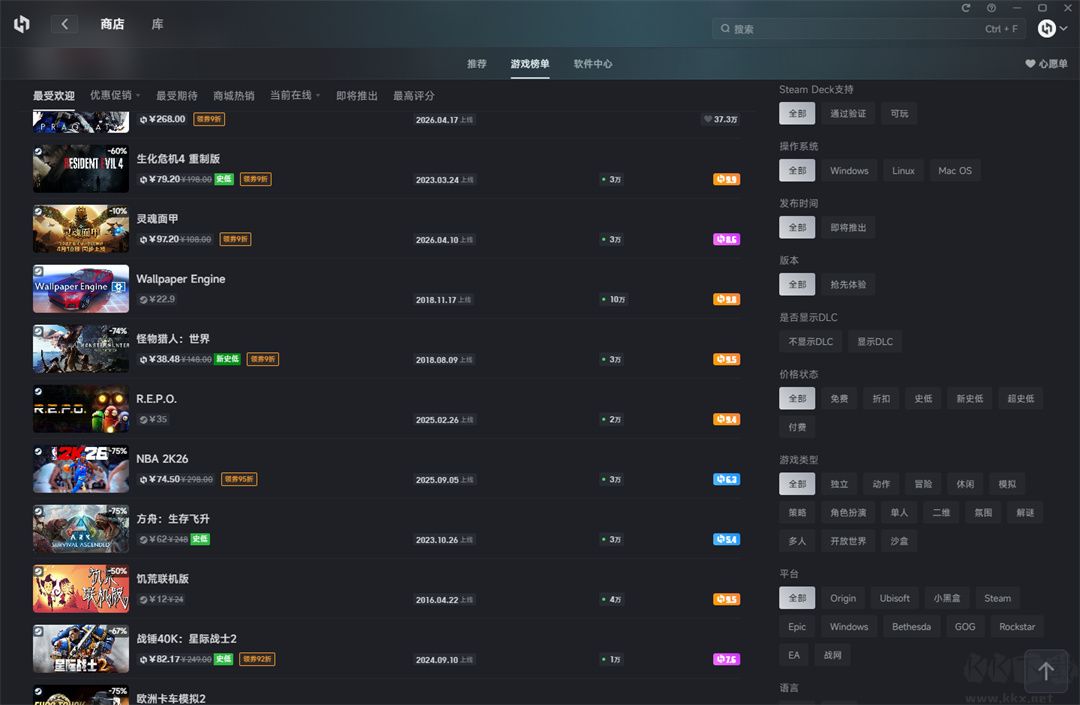
Task: Click the search magnifier icon
Action: point(725,29)
